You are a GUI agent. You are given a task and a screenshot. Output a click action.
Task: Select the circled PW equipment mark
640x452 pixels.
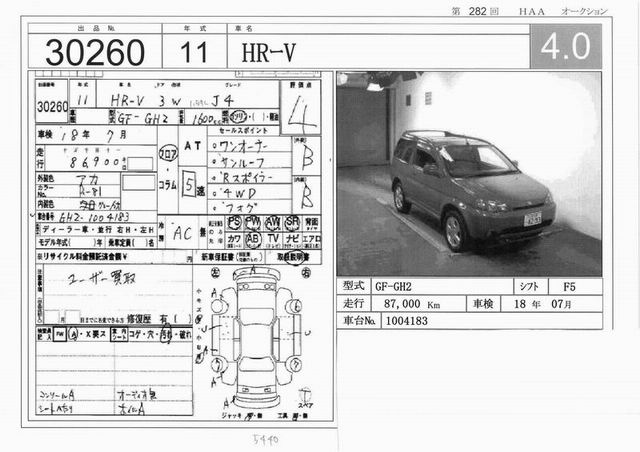pyautogui.click(x=253, y=222)
